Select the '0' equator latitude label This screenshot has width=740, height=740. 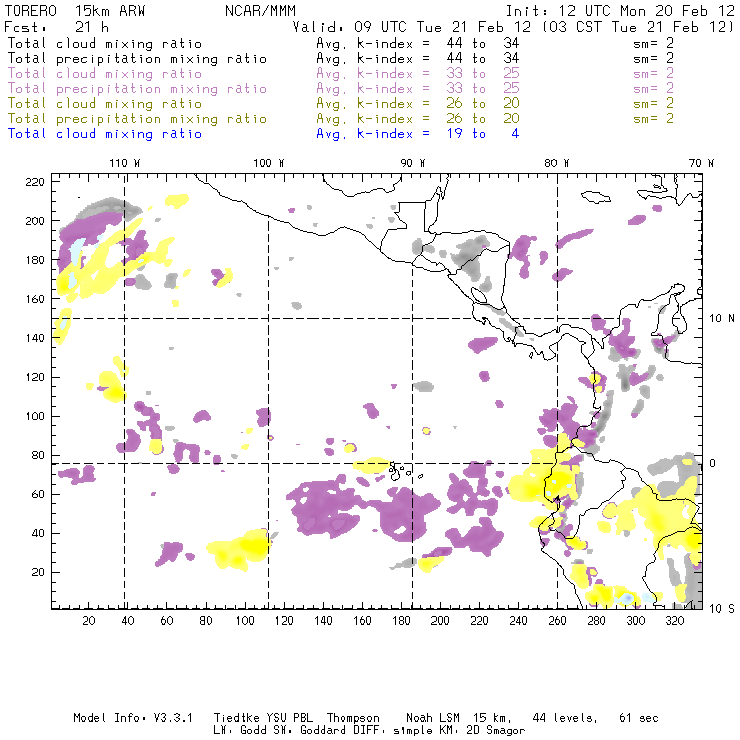713,463
